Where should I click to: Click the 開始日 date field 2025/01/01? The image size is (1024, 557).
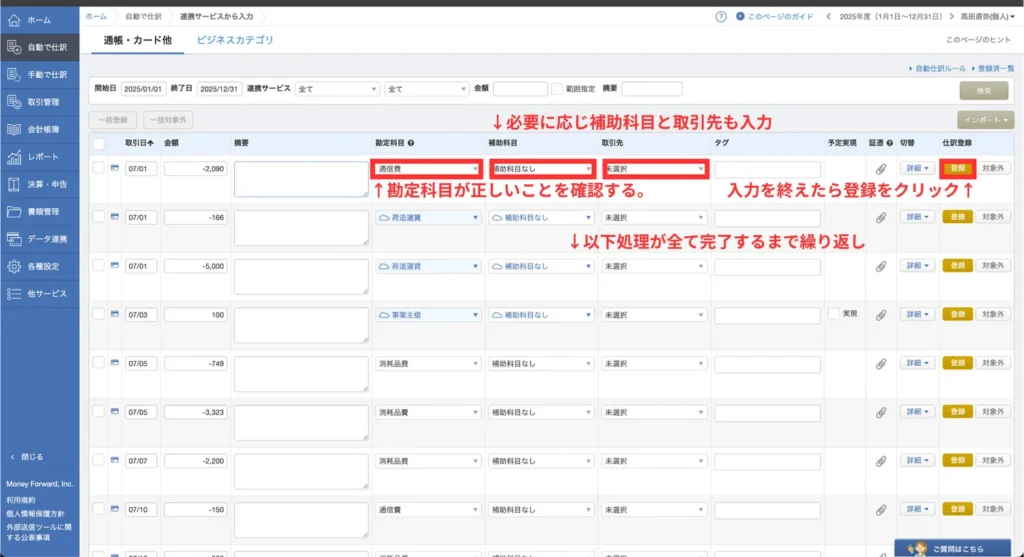143,89
